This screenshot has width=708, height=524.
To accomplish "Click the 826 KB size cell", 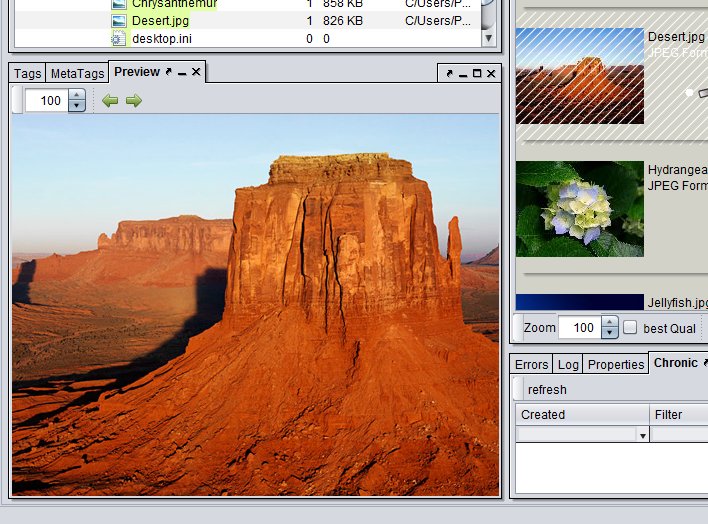I will click(343, 21).
